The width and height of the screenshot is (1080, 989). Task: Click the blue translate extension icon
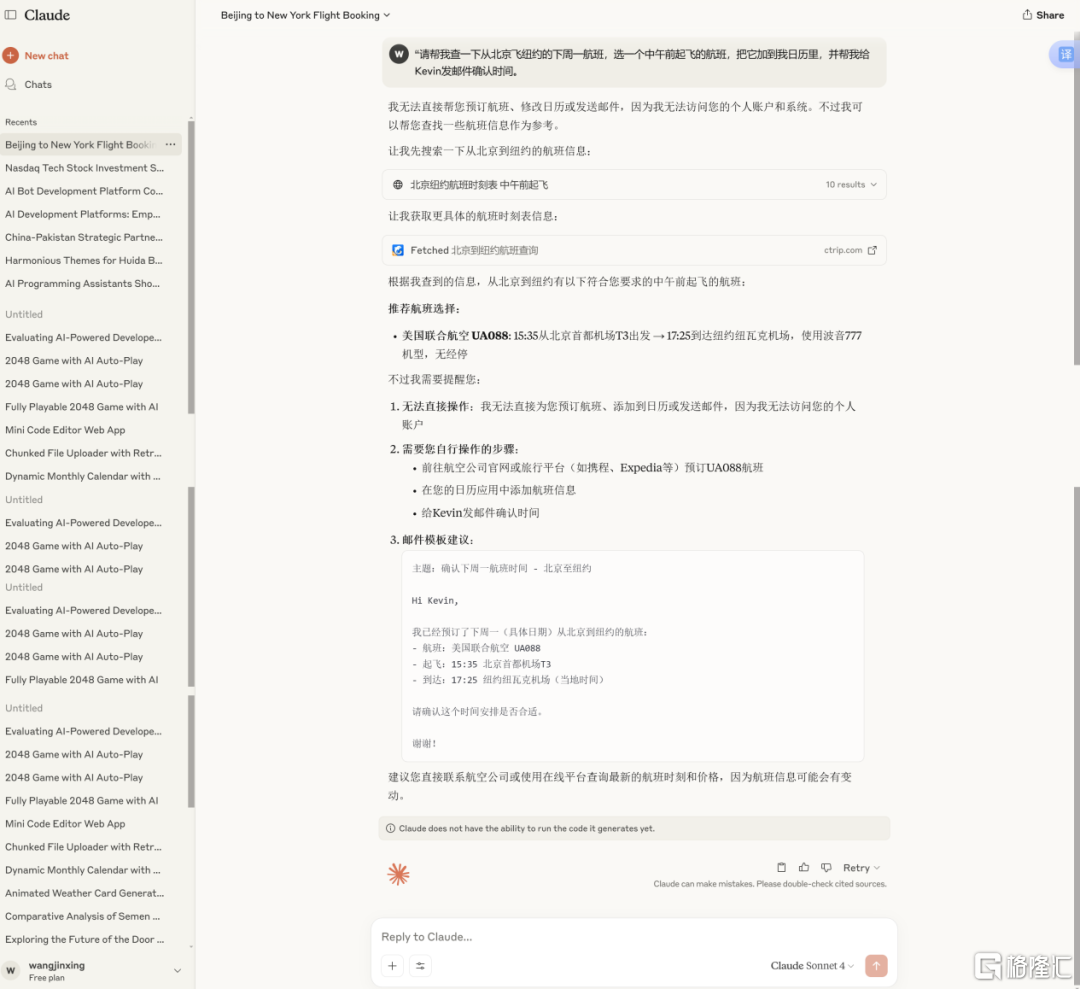click(1065, 54)
